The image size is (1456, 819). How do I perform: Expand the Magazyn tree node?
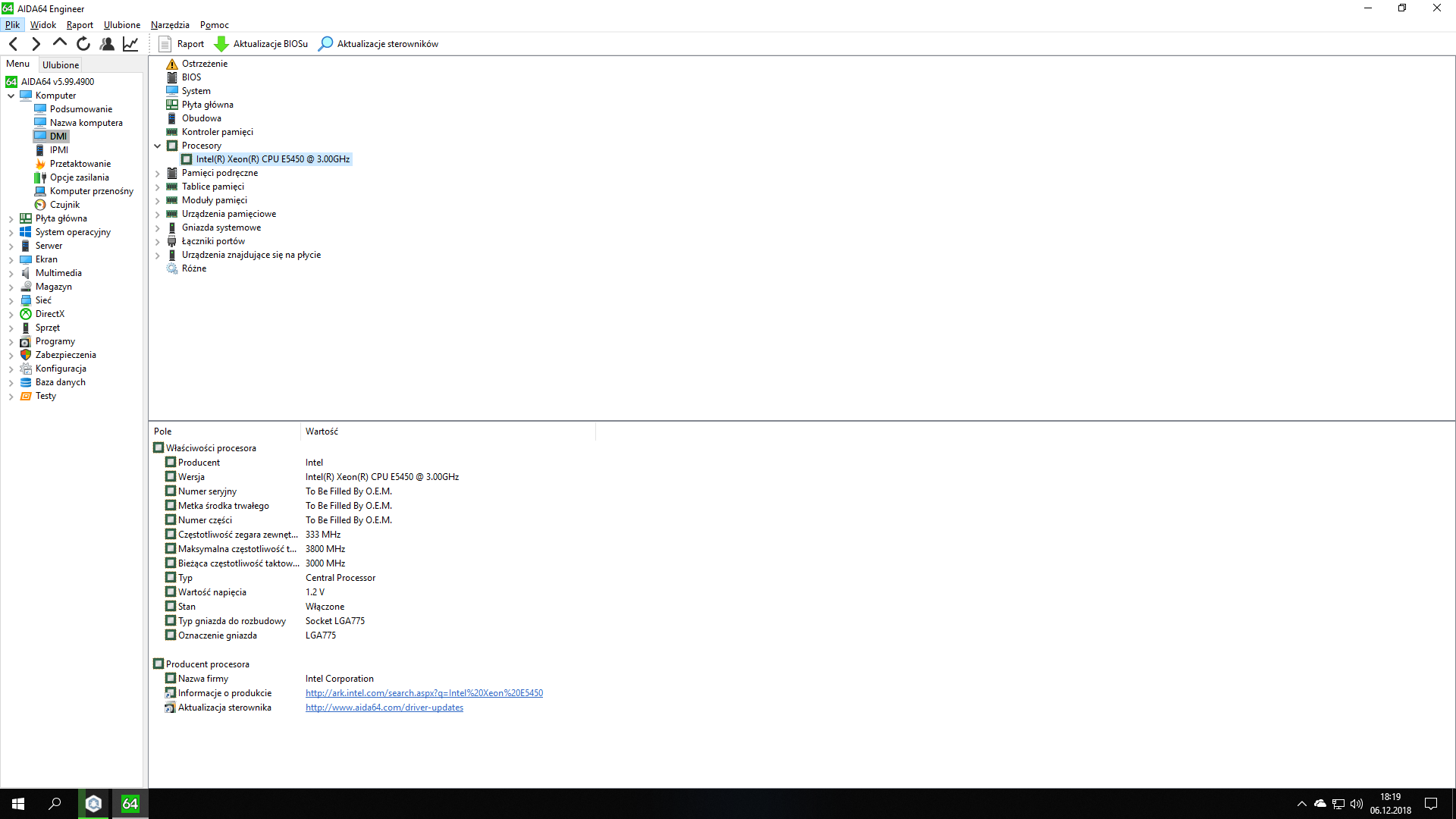[11, 287]
